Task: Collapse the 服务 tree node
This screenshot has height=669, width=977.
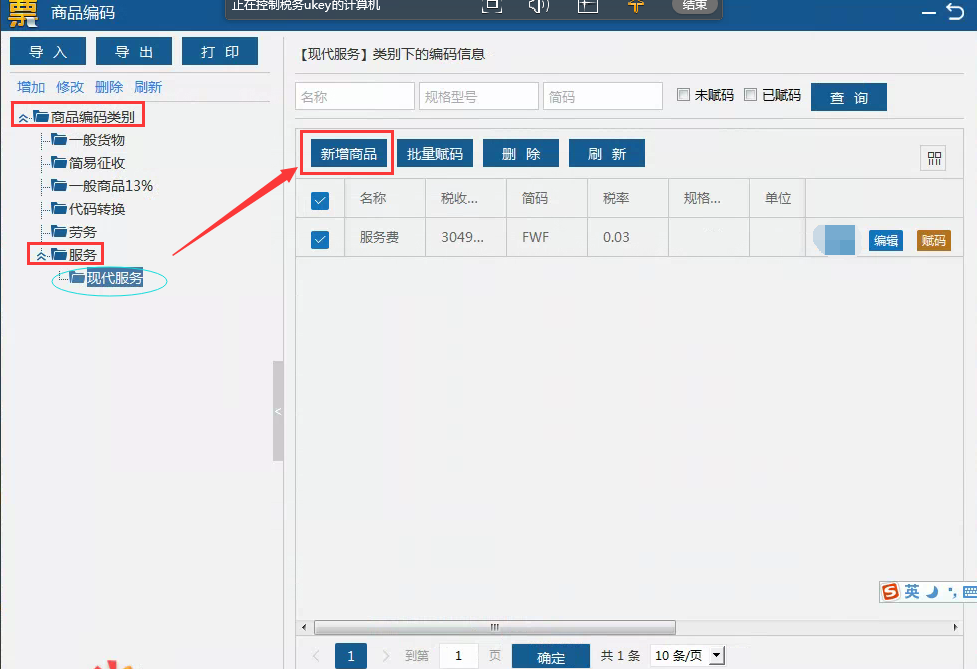Action: click(x=41, y=256)
